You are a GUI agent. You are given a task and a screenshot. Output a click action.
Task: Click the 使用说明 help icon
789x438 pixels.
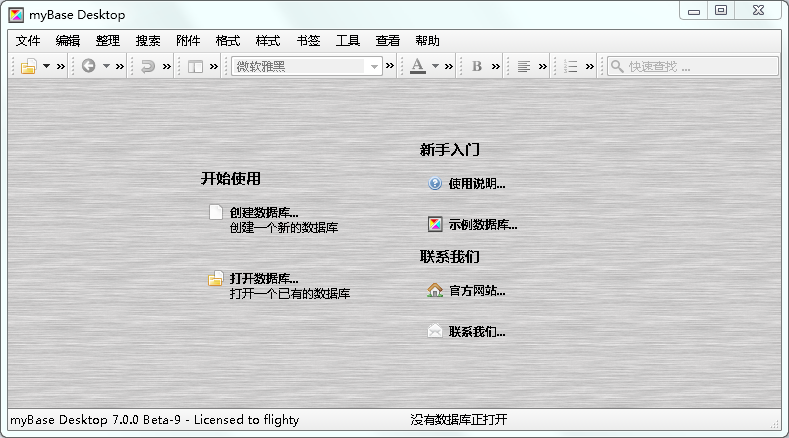tap(435, 184)
